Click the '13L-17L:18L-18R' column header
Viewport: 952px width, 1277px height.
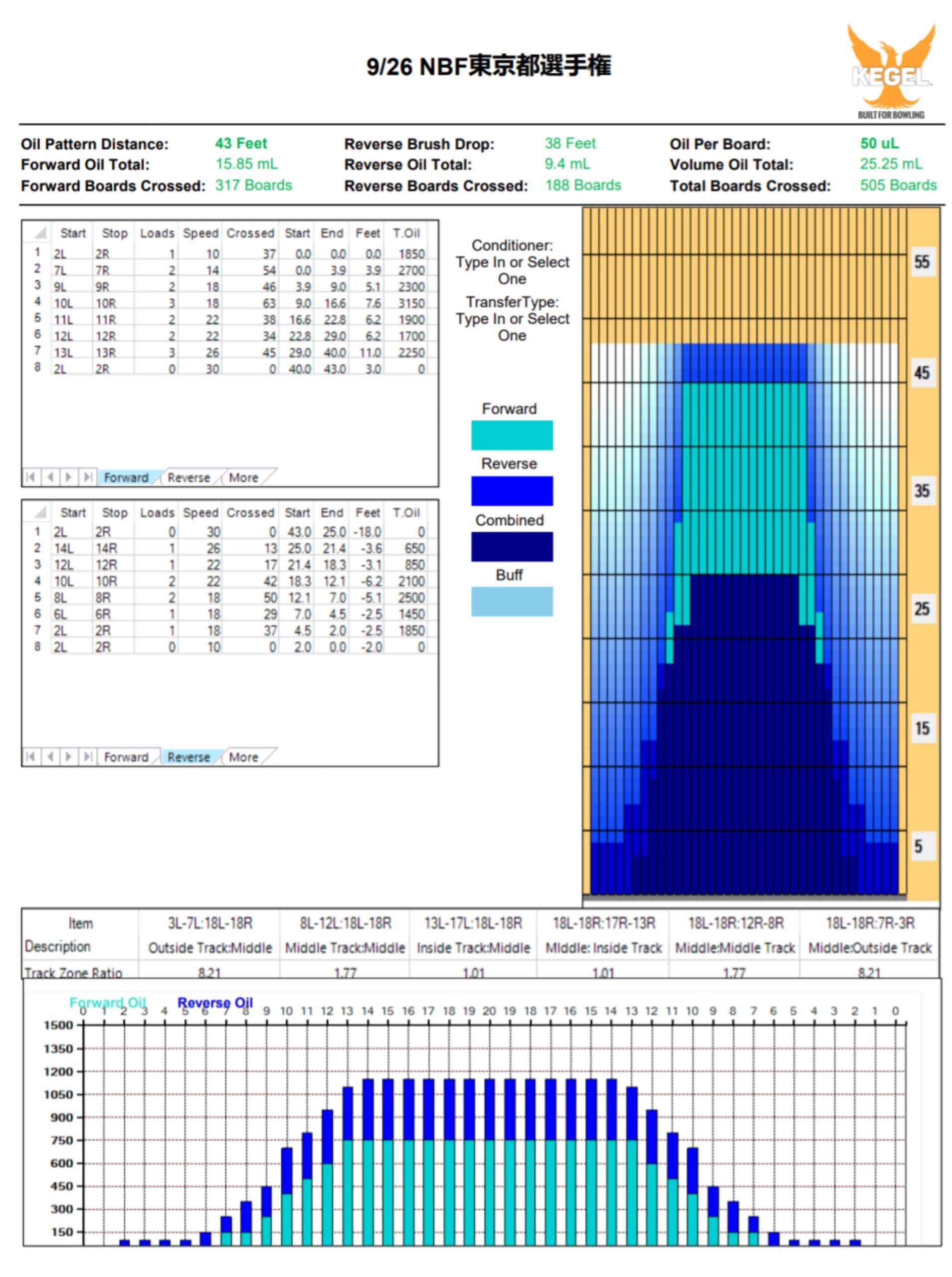tap(473, 923)
